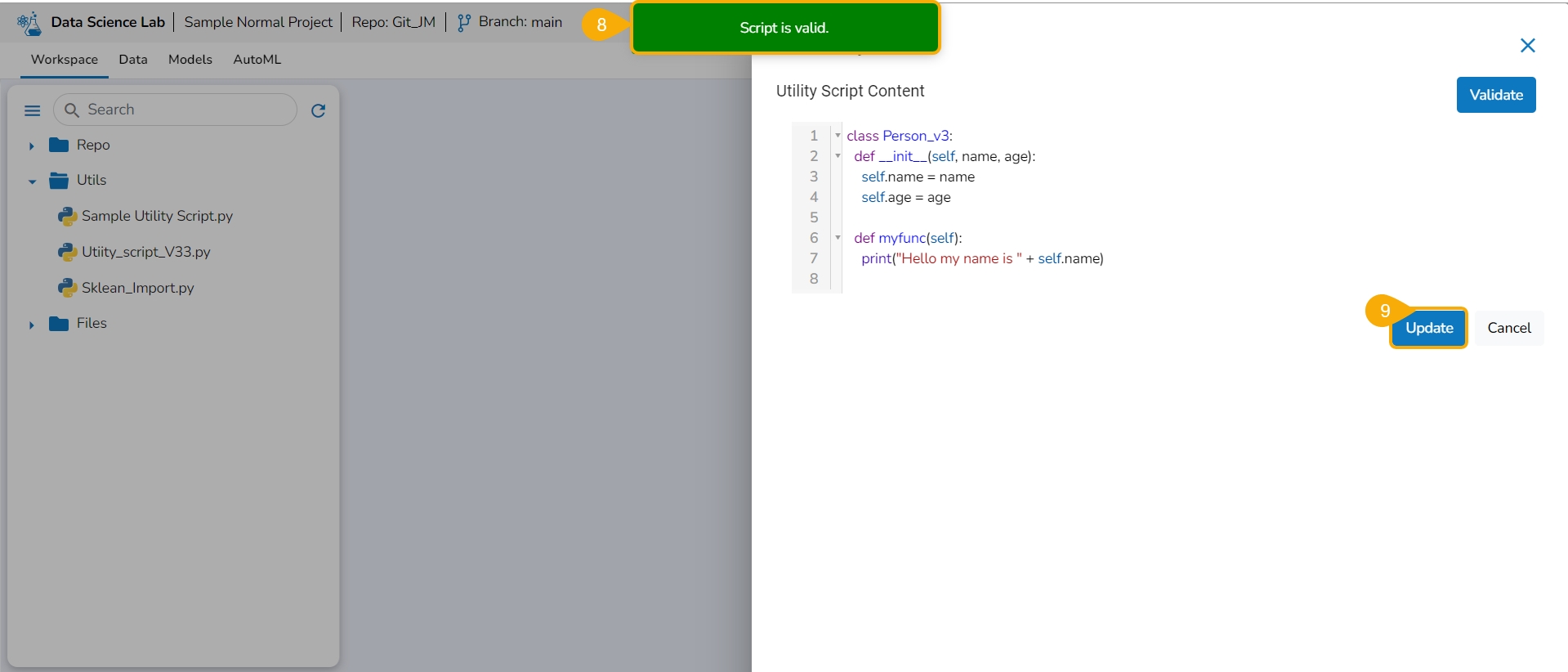Image resolution: width=1568 pixels, height=672 pixels.
Task: Switch to the Data tab
Action: (133, 60)
